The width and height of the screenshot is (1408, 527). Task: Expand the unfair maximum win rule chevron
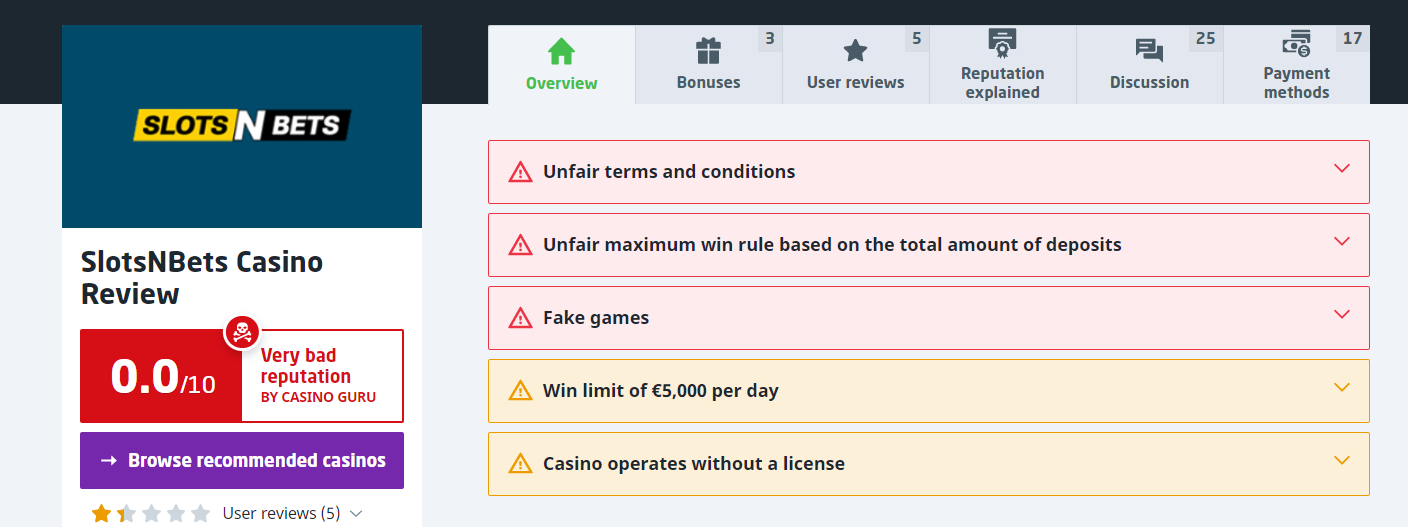tap(1342, 241)
